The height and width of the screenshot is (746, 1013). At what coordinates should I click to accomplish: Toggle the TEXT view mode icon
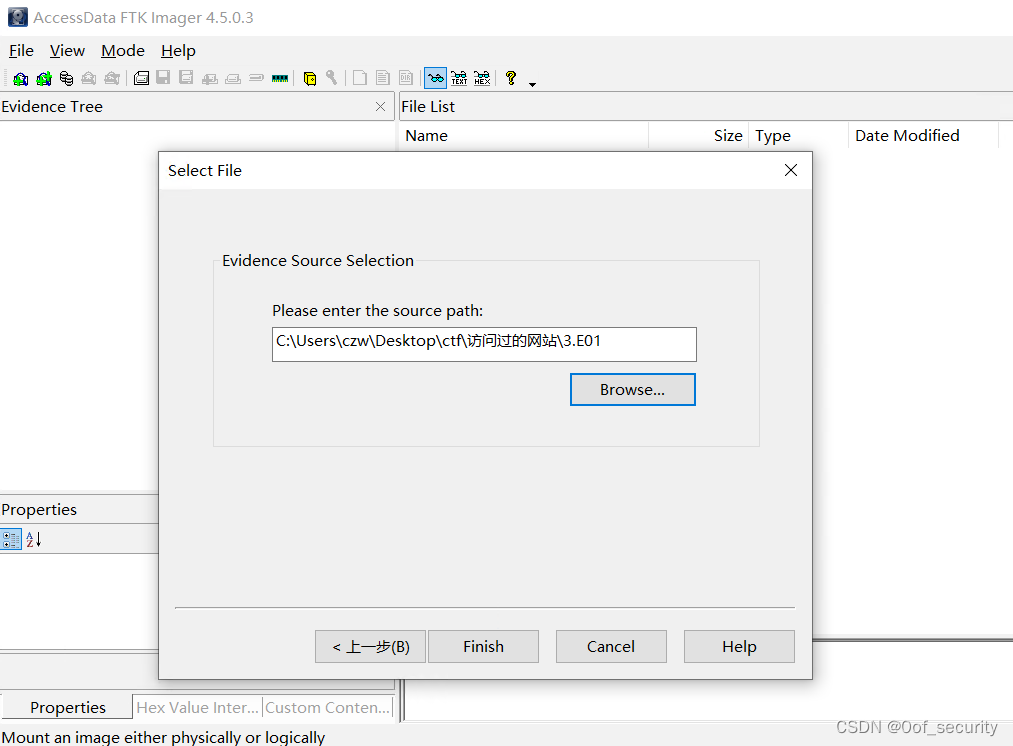[459, 78]
